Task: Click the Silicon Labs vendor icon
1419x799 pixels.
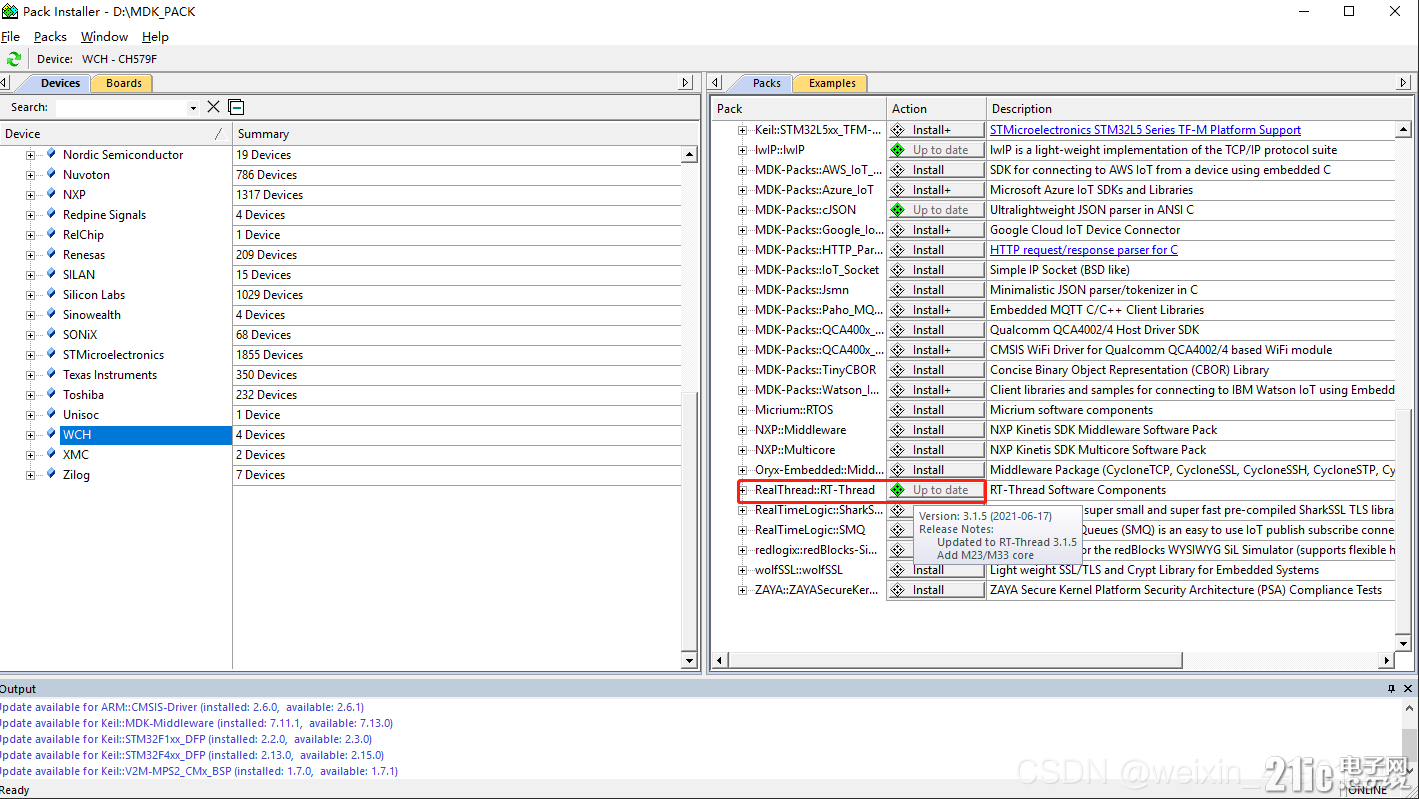Action: pos(51,294)
